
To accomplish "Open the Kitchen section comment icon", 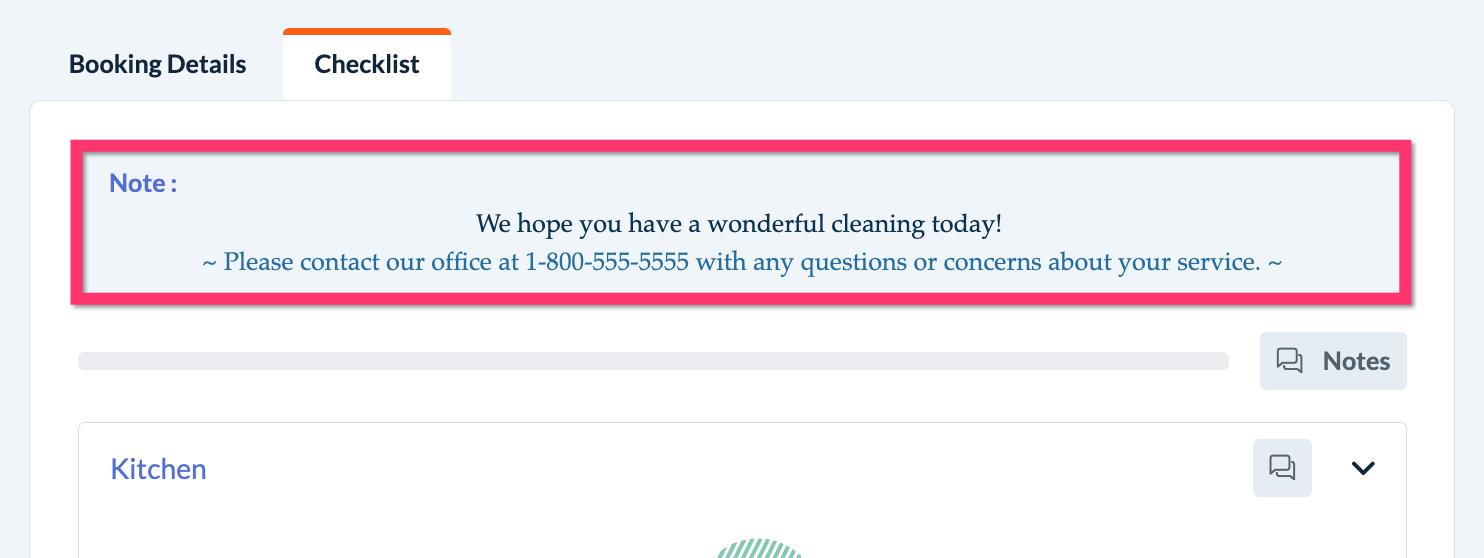I will 1282,468.
